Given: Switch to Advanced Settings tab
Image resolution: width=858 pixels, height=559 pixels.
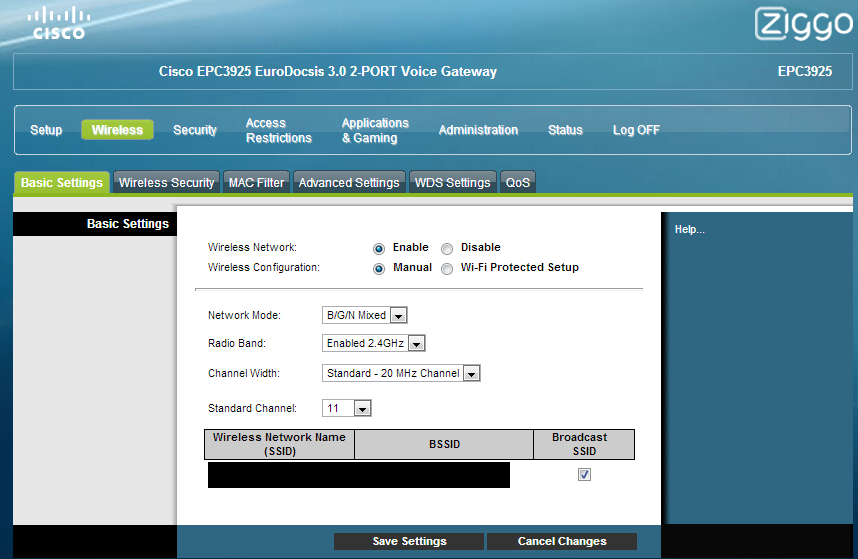Looking at the screenshot, I should pyautogui.click(x=349, y=183).
